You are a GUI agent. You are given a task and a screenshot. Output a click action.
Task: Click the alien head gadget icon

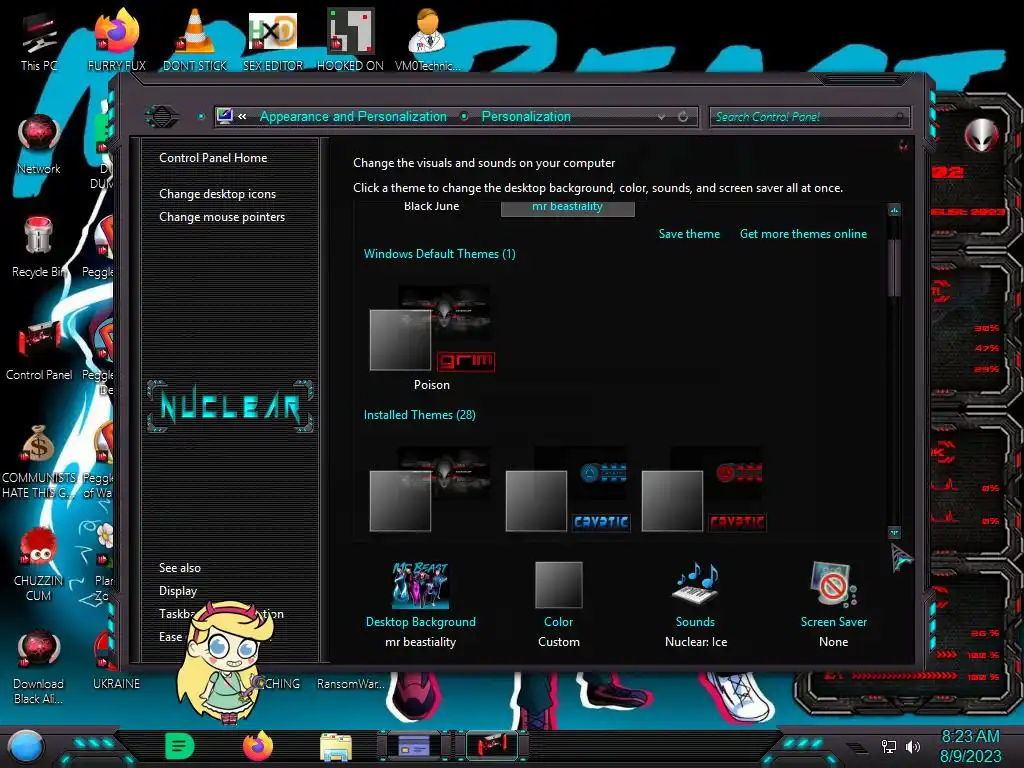pos(981,135)
